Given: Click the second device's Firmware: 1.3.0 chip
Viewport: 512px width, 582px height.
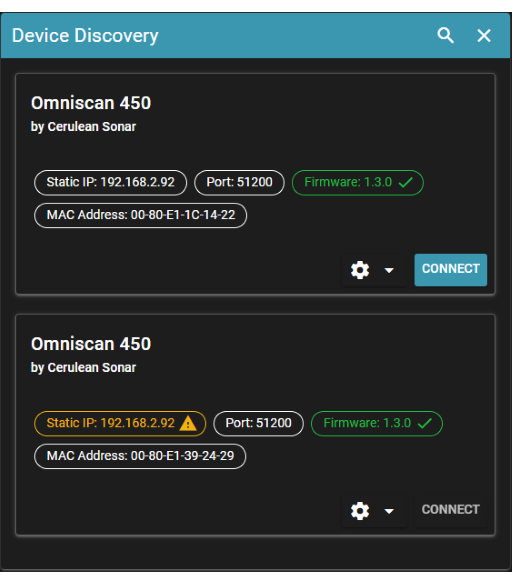Looking at the screenshot, I should click(377, 424).
